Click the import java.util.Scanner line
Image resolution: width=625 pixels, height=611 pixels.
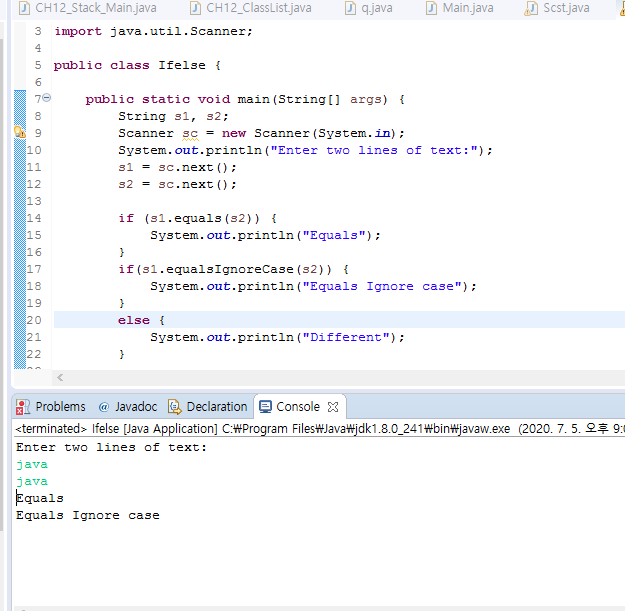(x=153, y=31)
